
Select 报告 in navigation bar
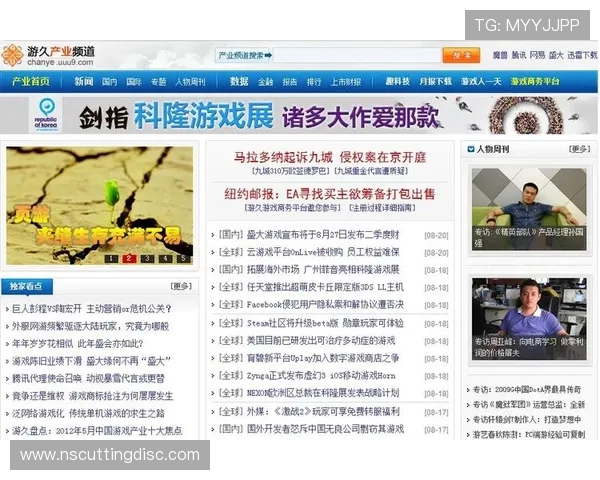pyautogui.click(x=290, y=82)
